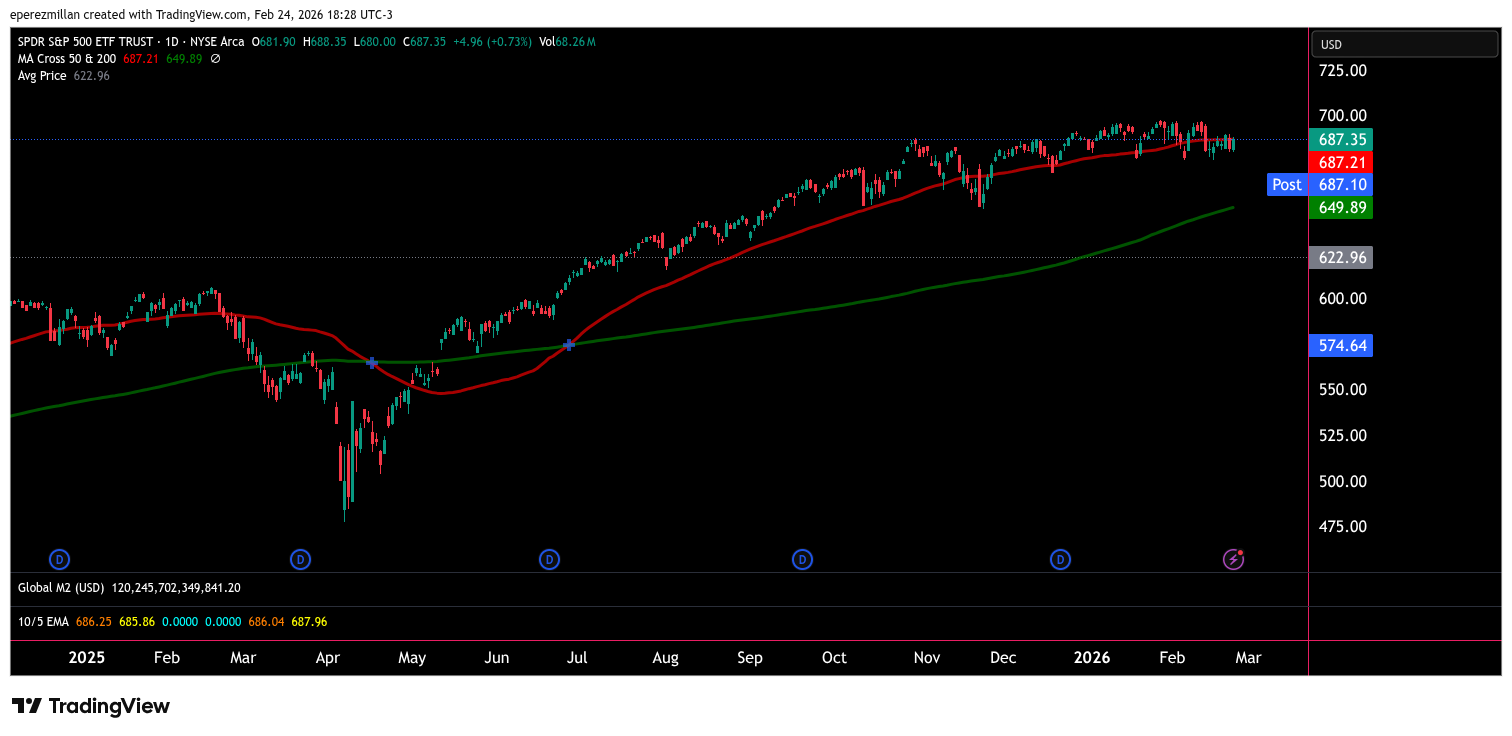Image resolution: width=1512 pixels, height=736 pixels.
Task: Click the TradingView logo
Action: [91, 706]
